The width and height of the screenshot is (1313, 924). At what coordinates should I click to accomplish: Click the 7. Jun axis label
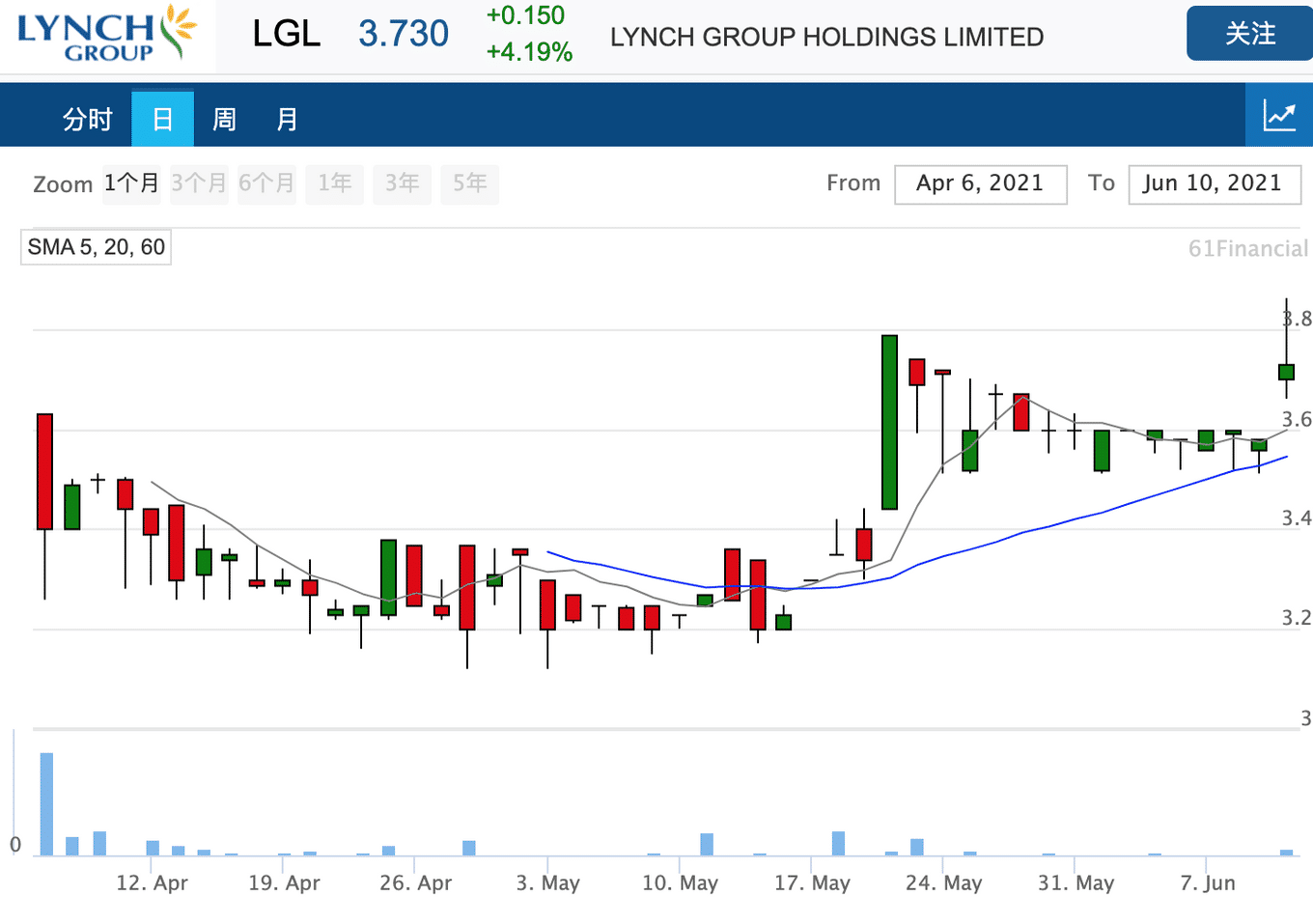[x=1208, y=883]
